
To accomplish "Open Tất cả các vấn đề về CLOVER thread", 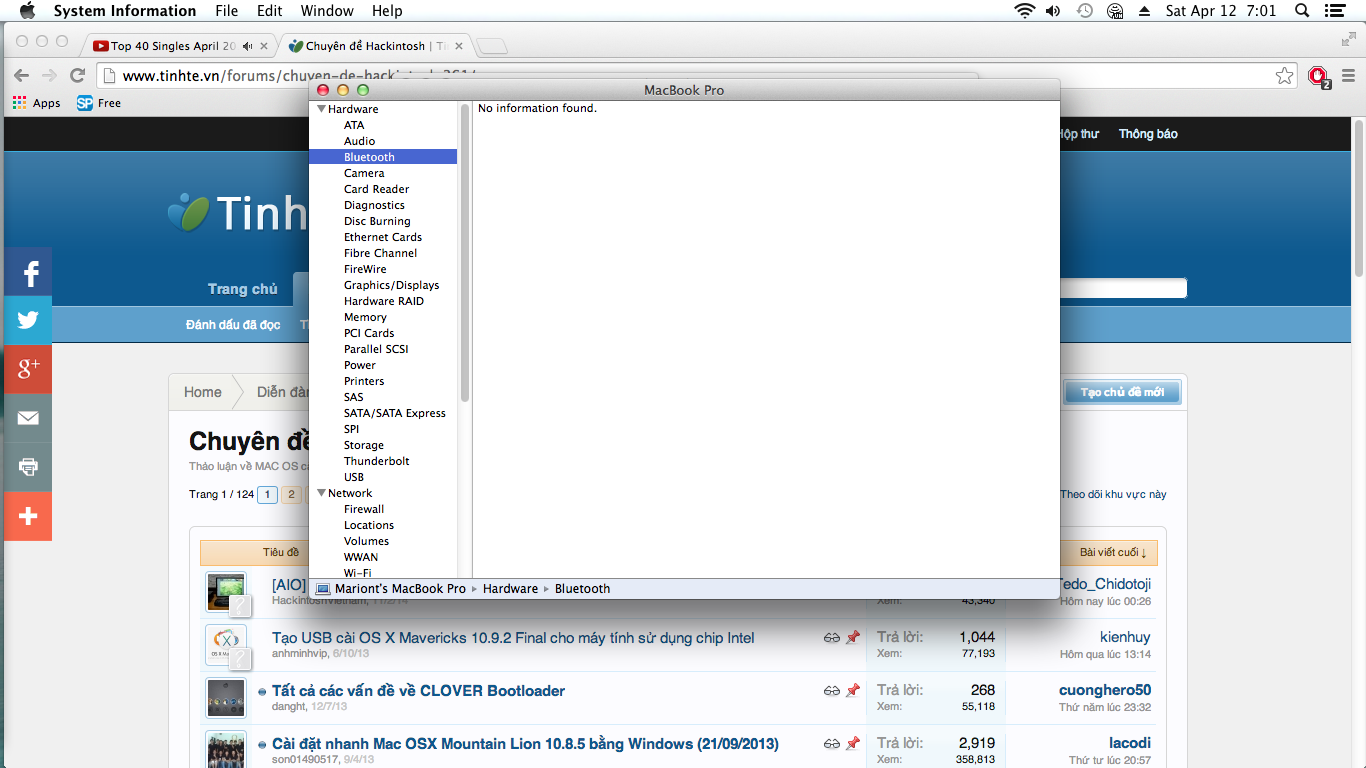I will (x=418, y=691).
